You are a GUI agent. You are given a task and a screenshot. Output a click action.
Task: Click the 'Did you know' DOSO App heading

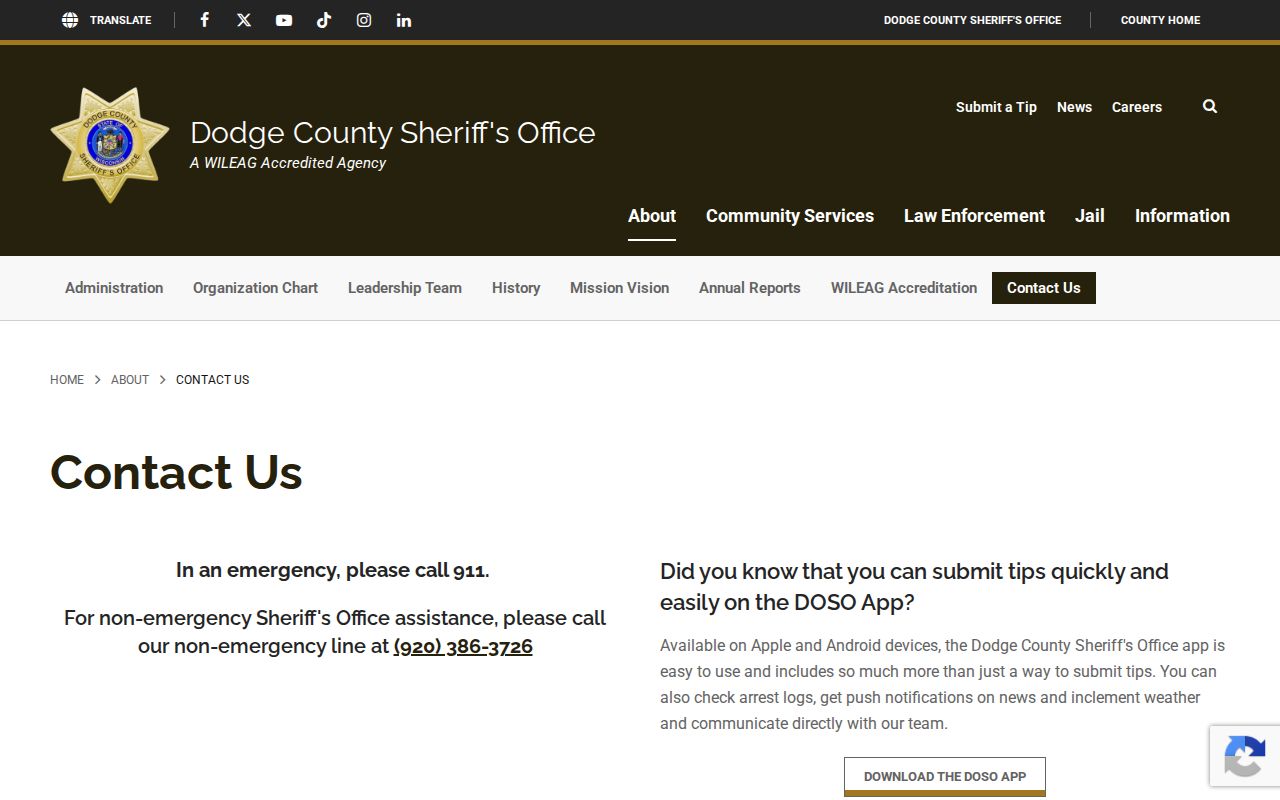pyautogui.click(x=914, y=587)
